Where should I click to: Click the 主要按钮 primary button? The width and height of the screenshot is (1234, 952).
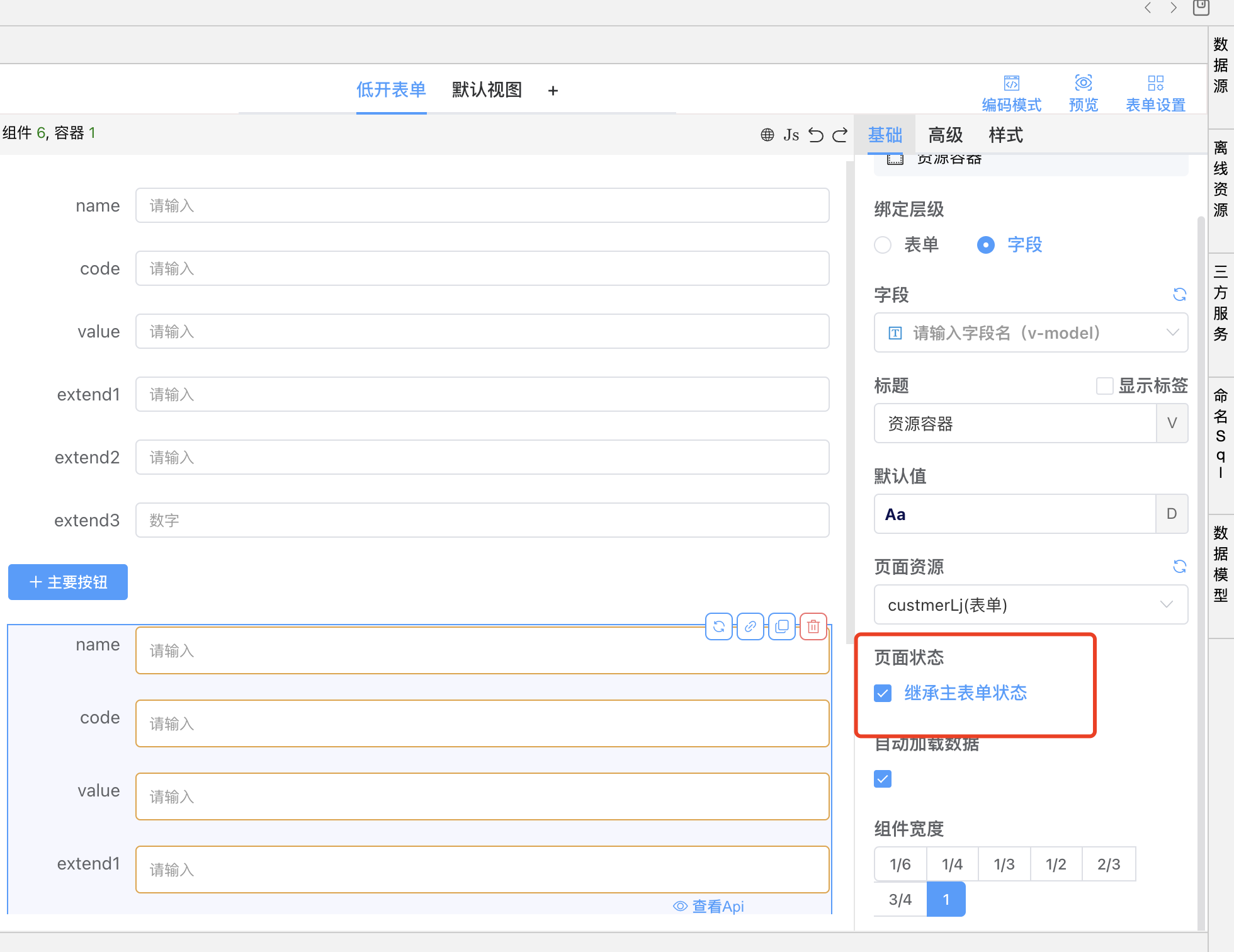coord(68,582)
